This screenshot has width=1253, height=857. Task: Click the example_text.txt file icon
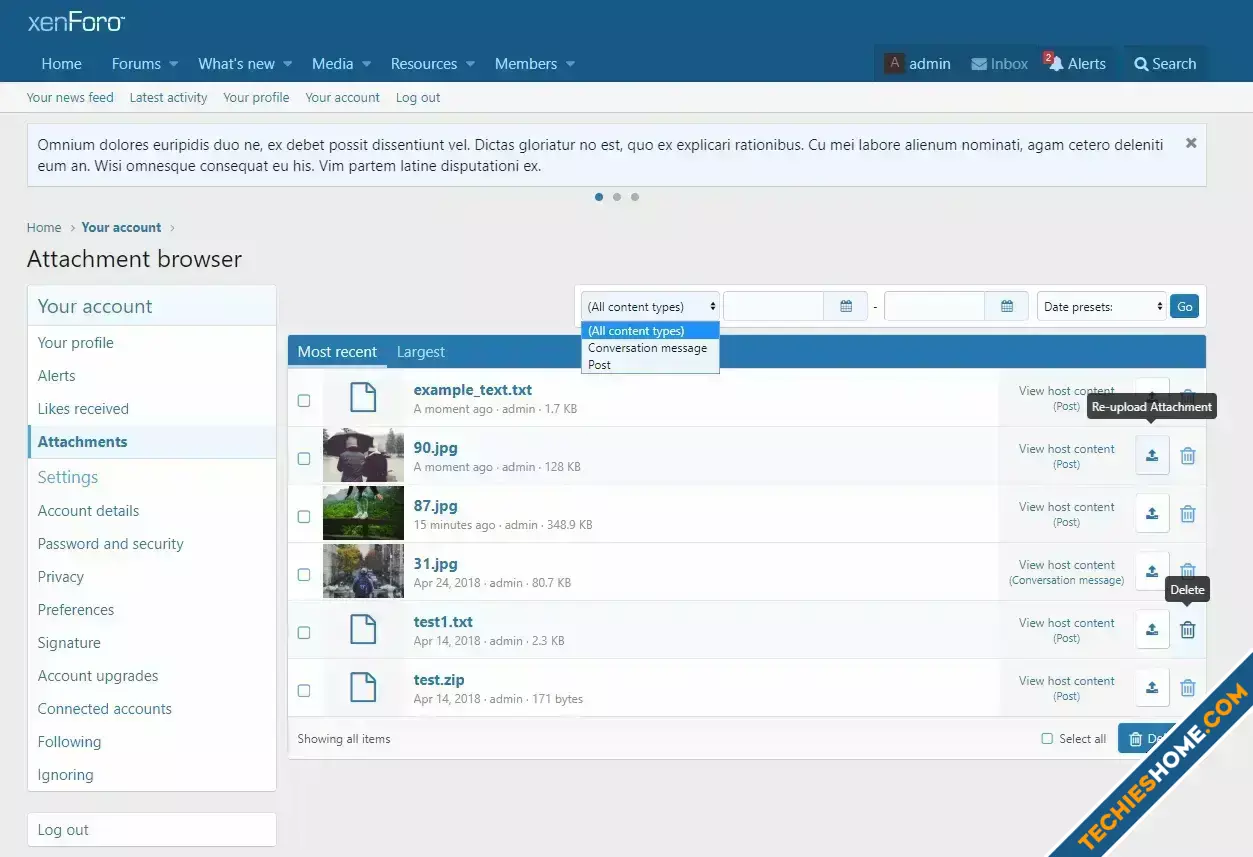363,398
